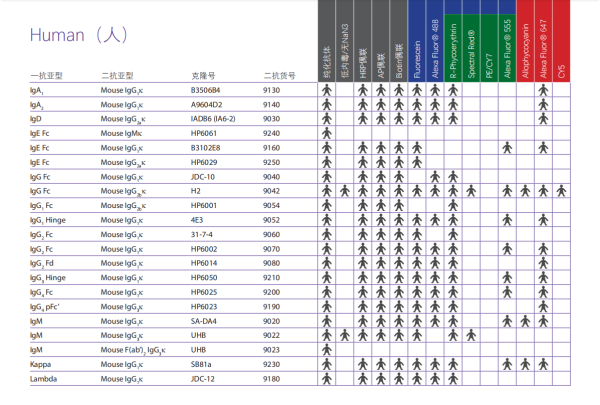Screen dimensions: 600x405
Task: Select the R-Phycoerythrin icon for clone B3506B4
Action: 453,89
